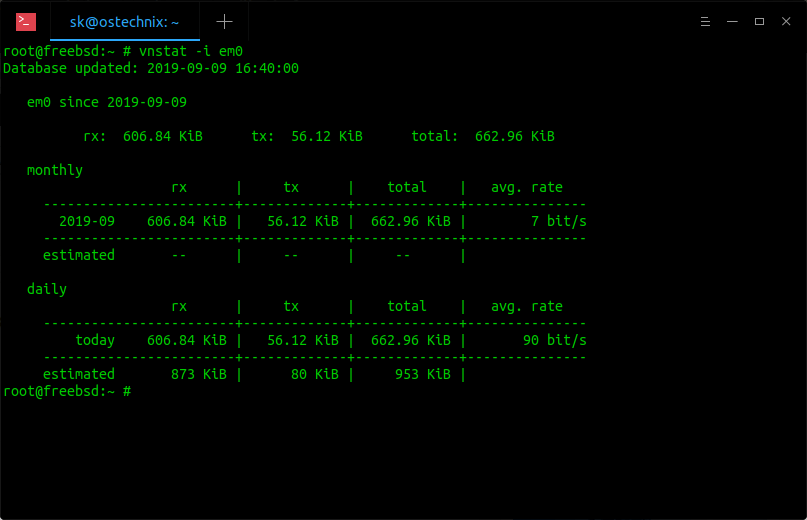Click the estimated total 953 KiB
This screenshot has width=807, height=520.
click(423, 374)
